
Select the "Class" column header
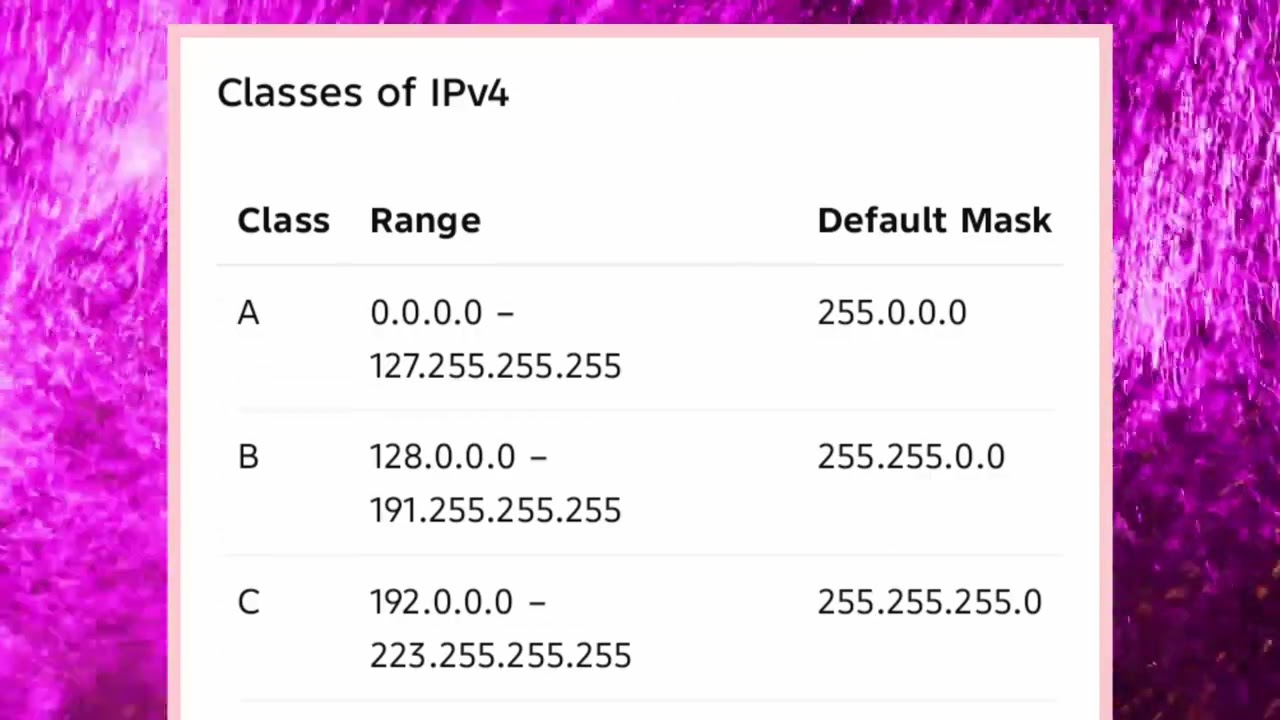pyautogui.click(x=283, y=221)
